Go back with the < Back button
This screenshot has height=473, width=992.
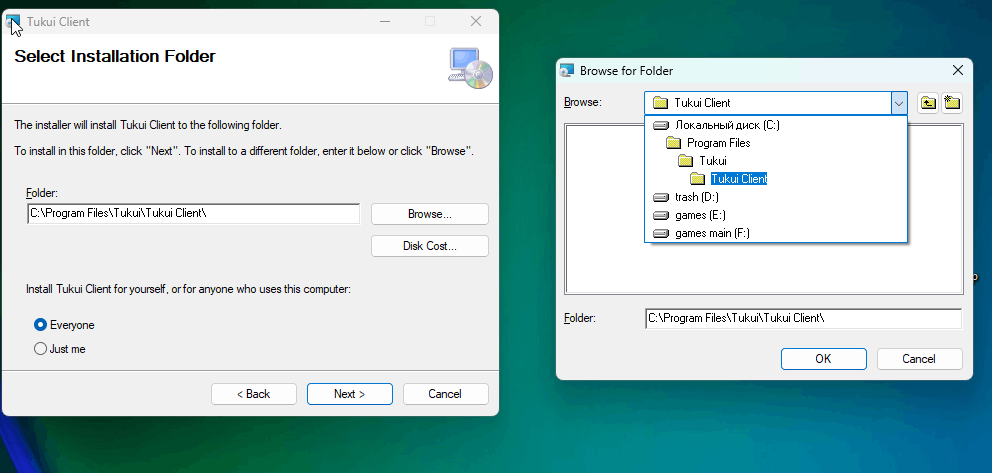click(254, 394)
